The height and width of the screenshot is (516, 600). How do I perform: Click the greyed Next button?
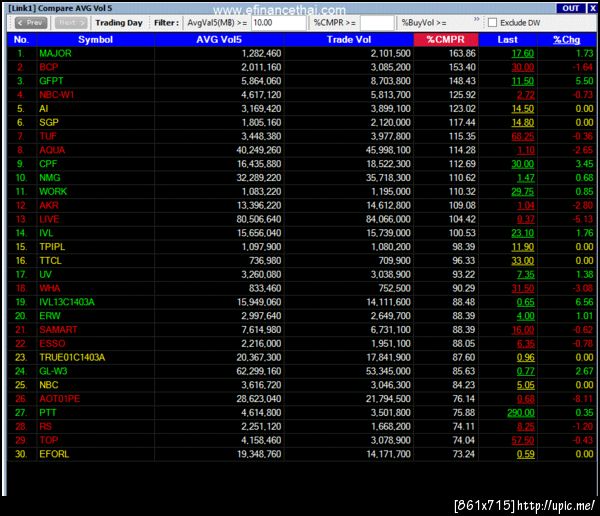click(71, 23)
